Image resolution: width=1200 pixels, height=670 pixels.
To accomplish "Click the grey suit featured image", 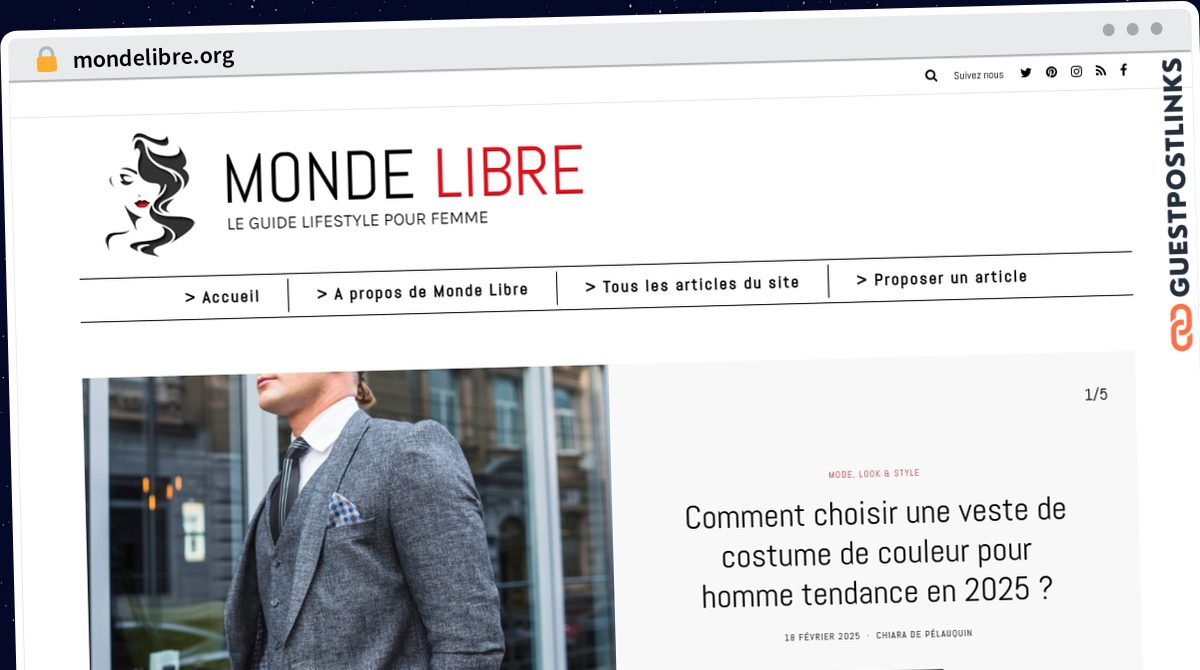I will coord(348,517).
